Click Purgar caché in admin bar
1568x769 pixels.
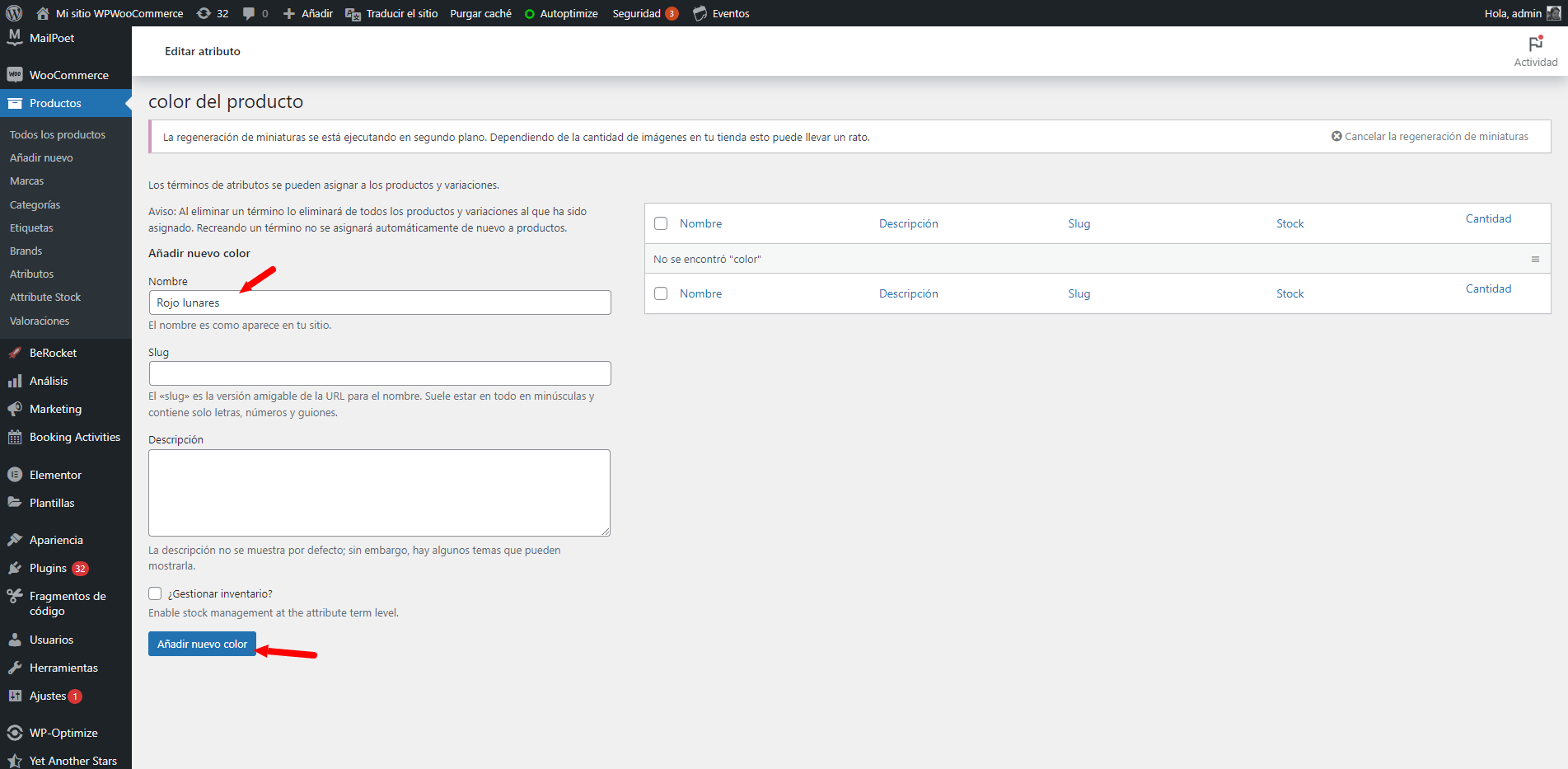tap(480, 13)
